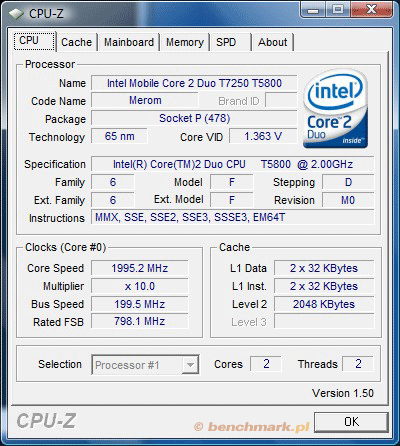Viewport: 400px width, 446px height.
Task: Click the Level 2 cache value field
Action: tap(324, 304)
